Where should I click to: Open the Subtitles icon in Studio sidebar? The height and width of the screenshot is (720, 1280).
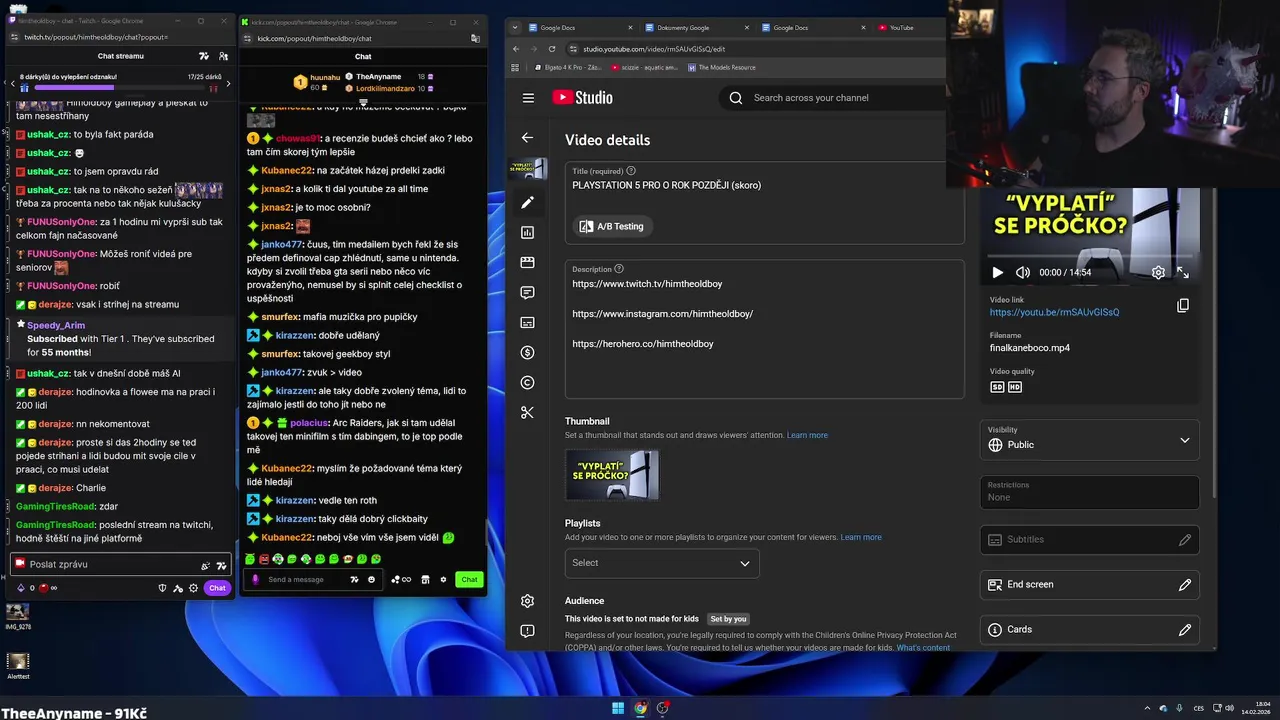[x=527, y=322]
